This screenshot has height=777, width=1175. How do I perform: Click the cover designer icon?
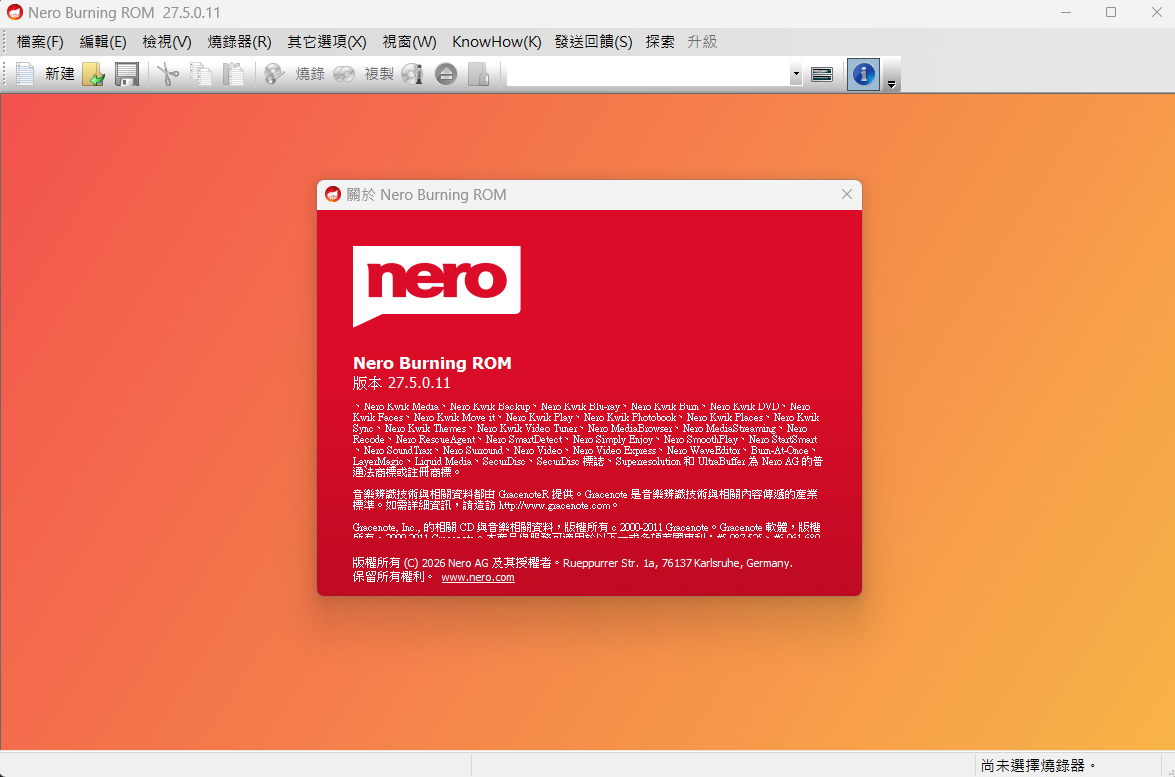[x=478, y=73]
